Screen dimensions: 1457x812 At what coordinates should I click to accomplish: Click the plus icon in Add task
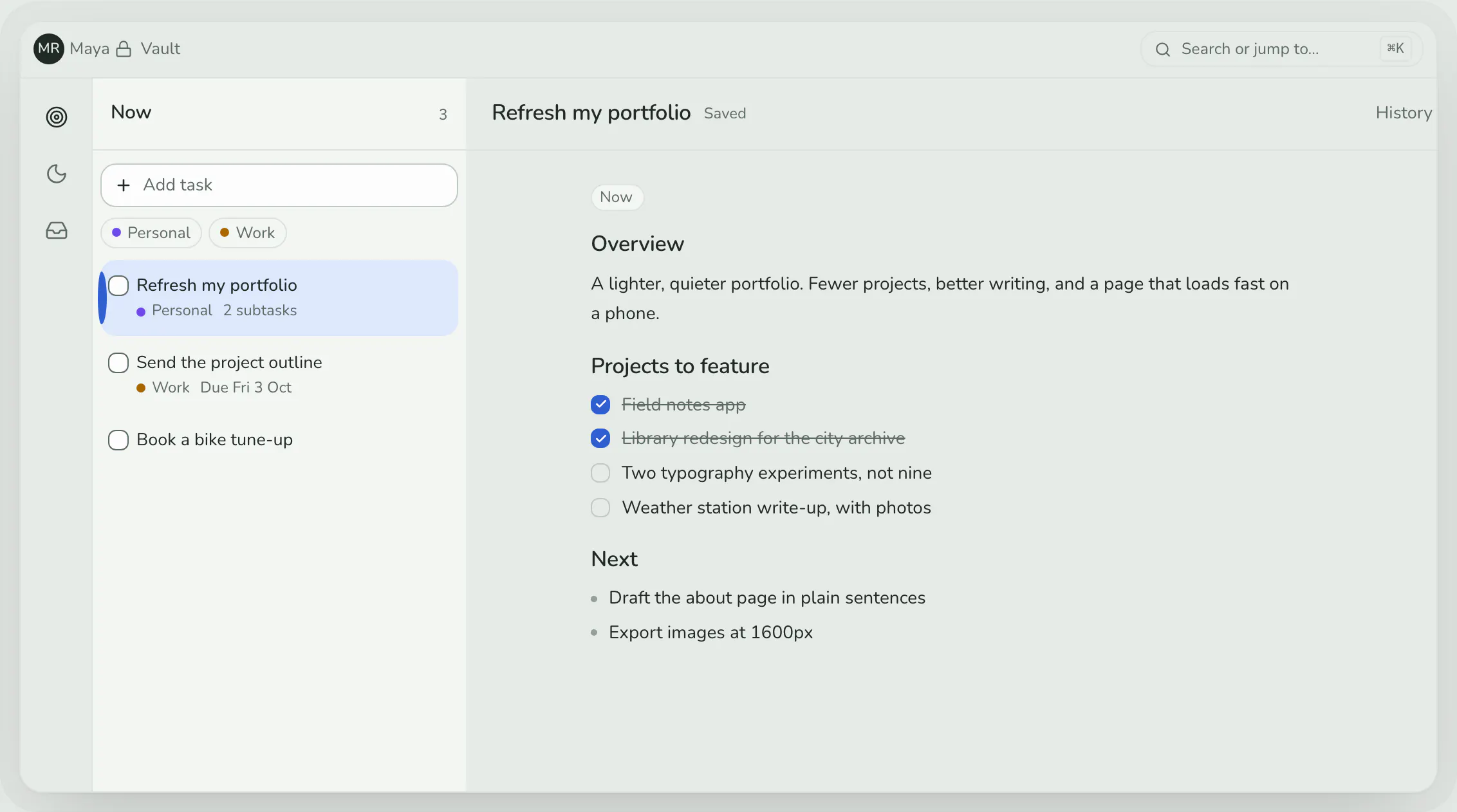124,185
